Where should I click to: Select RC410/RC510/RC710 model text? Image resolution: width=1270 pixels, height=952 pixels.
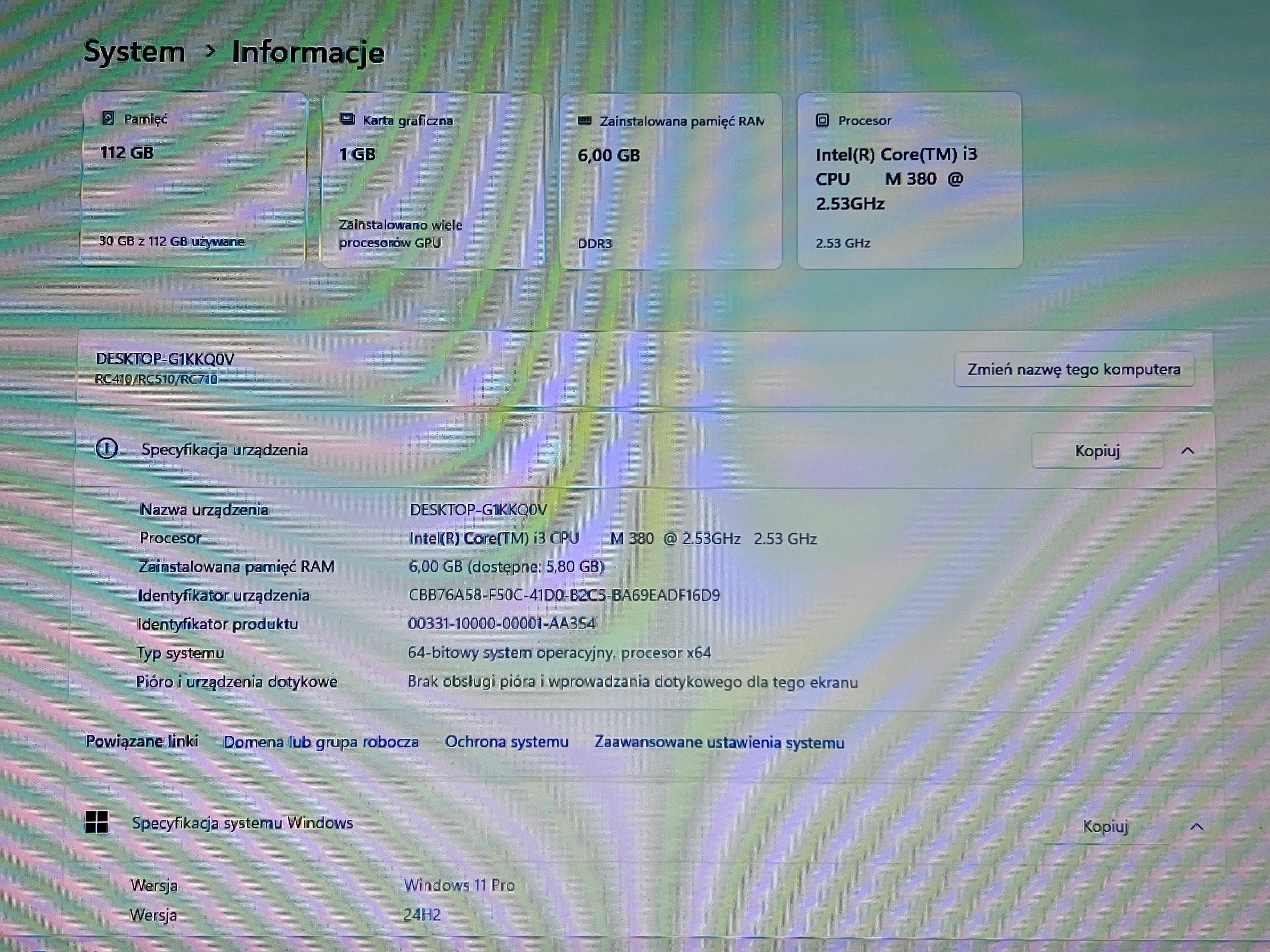[156, 379]
